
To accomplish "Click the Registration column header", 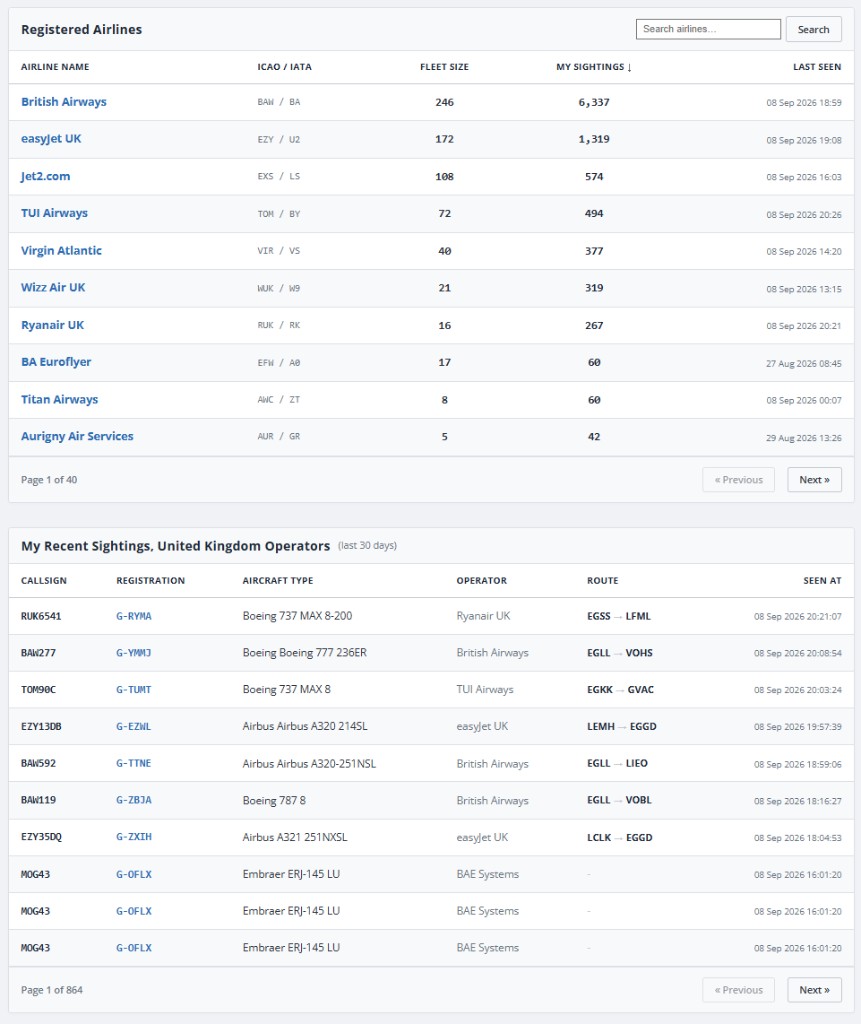I will point(150,581).
